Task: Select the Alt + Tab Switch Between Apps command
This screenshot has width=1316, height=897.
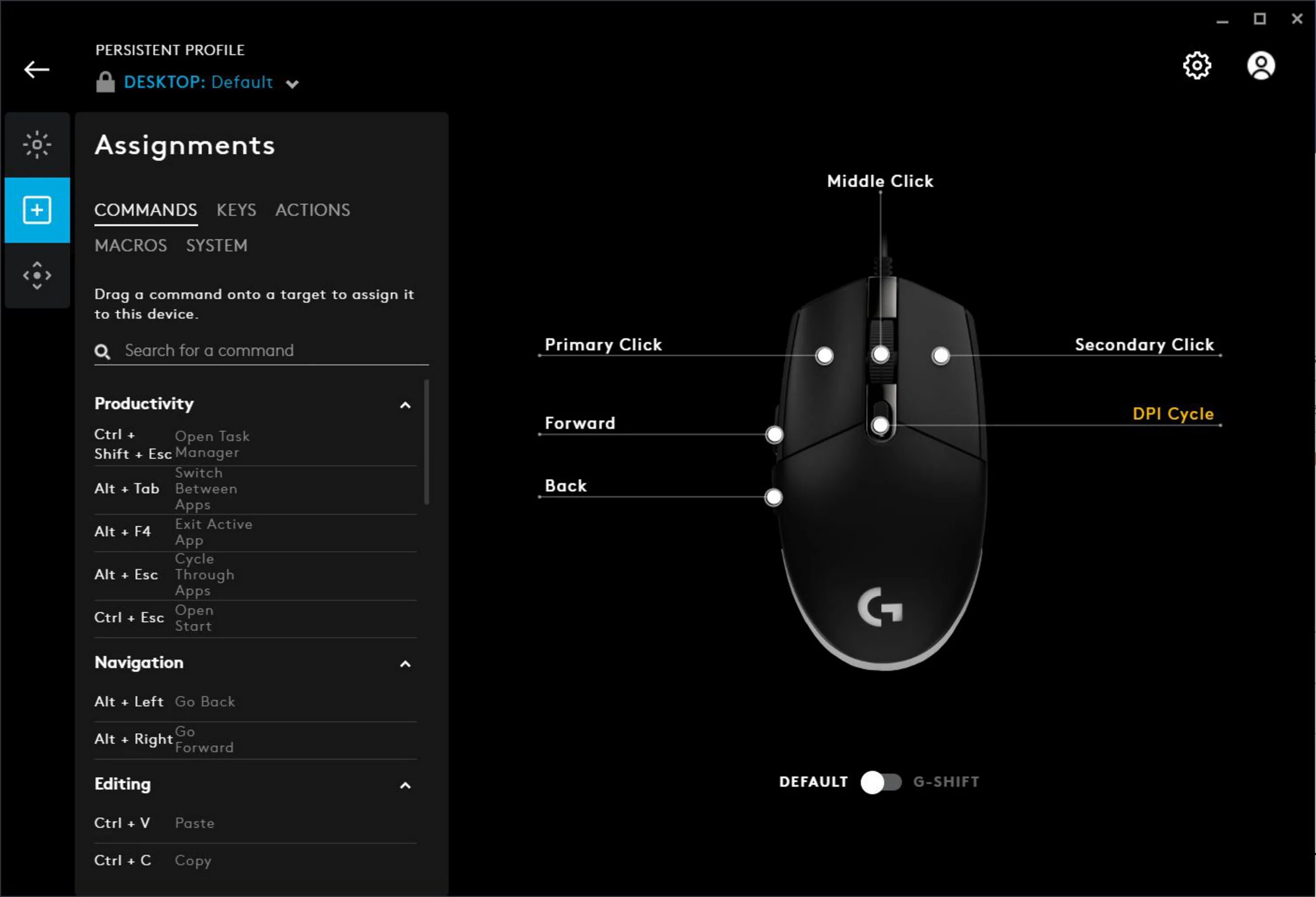Action: click(x=255, y=489)
